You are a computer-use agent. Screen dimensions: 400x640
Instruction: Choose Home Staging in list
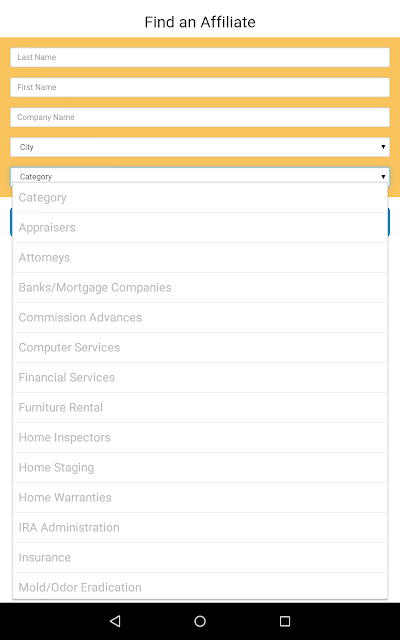[x=200, y=467]
